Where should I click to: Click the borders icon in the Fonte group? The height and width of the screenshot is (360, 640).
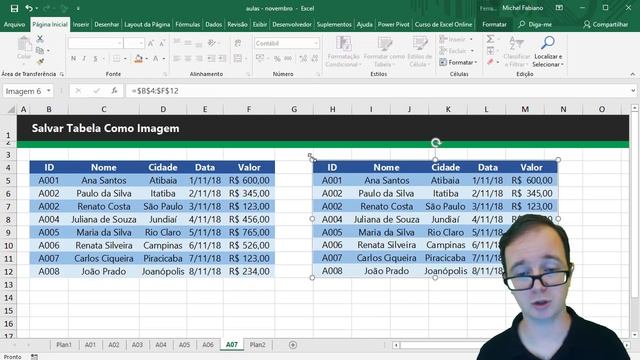[117, 59]
